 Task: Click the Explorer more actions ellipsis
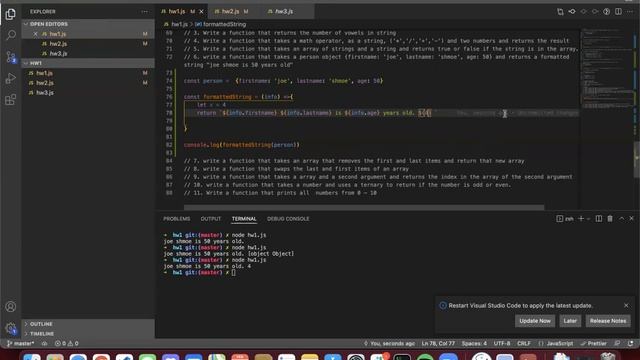[x=144, y=12]
